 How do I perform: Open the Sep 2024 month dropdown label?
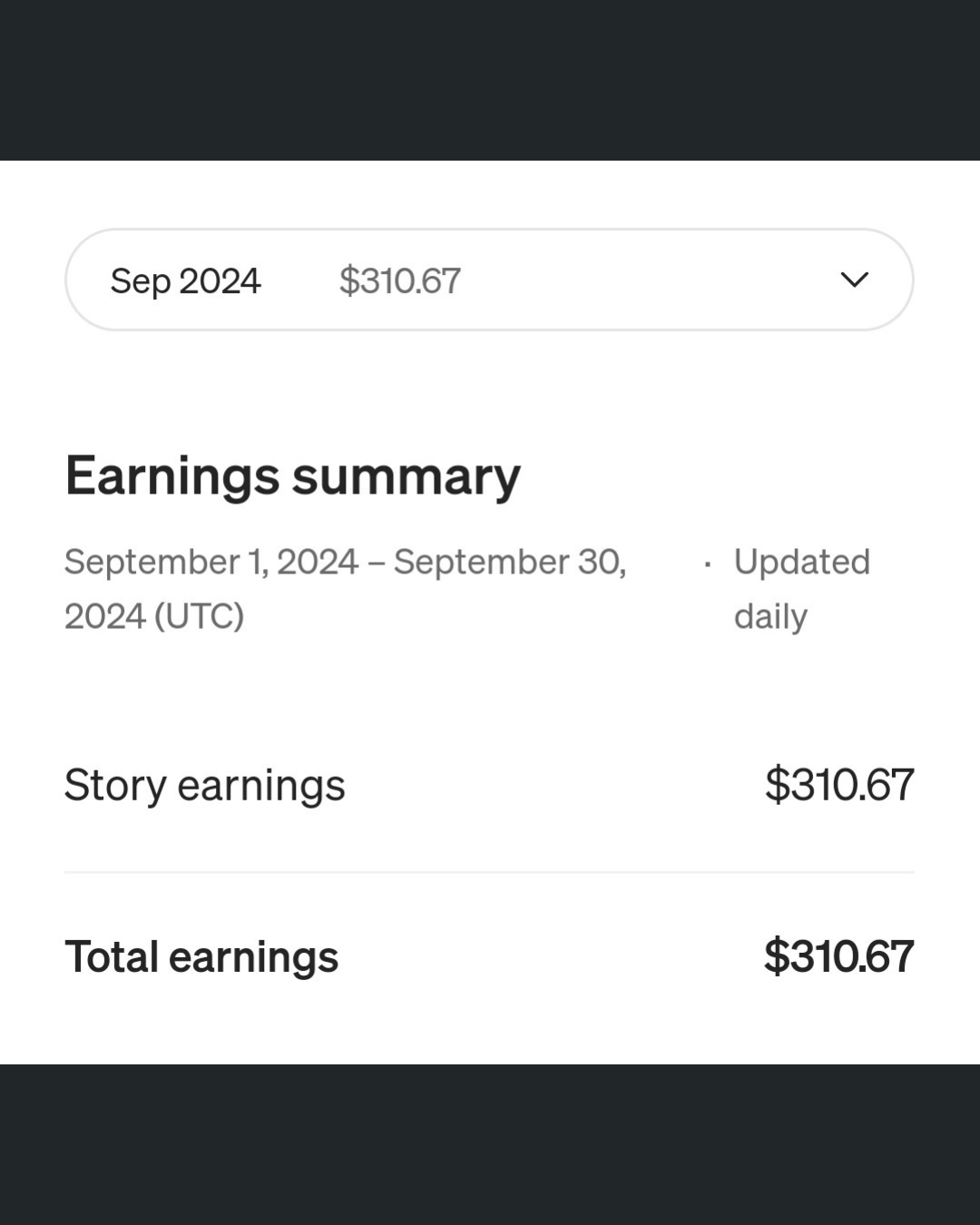click(185, 281)
